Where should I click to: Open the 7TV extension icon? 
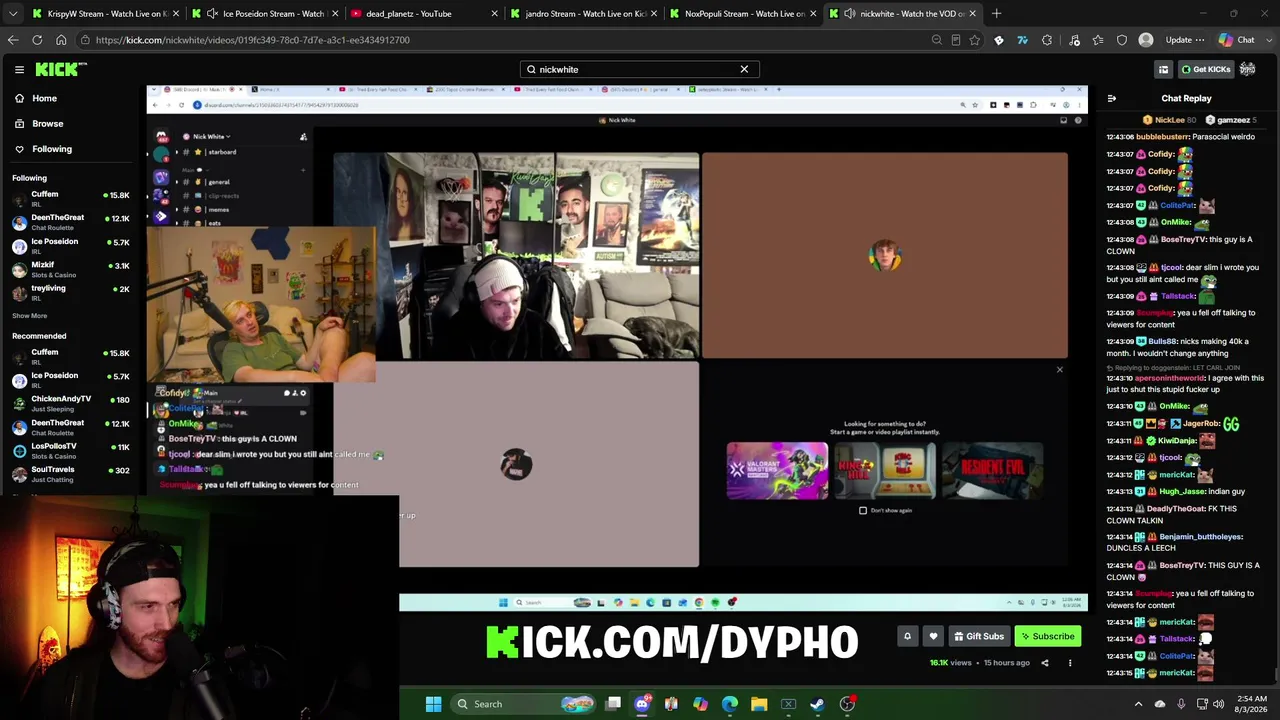coord(1022,40)
